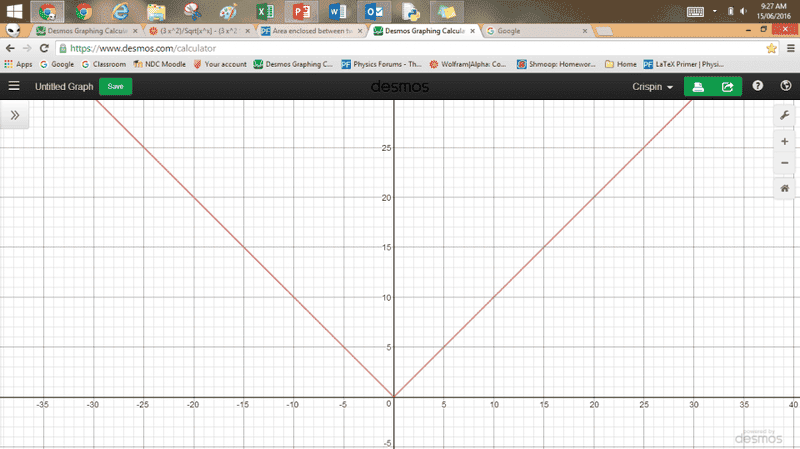Open the Crispin account dropdown
The width and height of the screenshot is (800, 449).
coord(653,87)
